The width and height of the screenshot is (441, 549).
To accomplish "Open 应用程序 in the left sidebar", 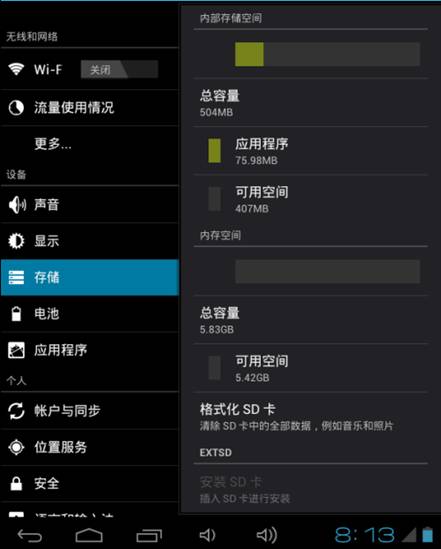I will click(90, 350).
